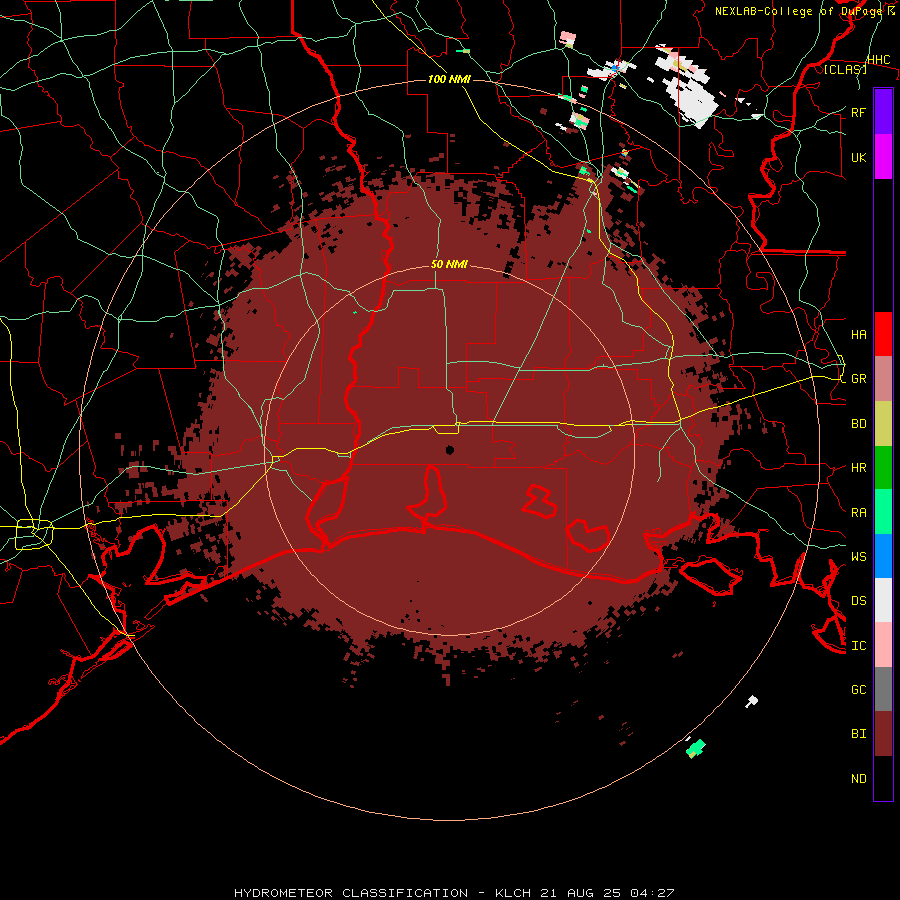Click the green rain echo offshore southeast

click(696, 748)
